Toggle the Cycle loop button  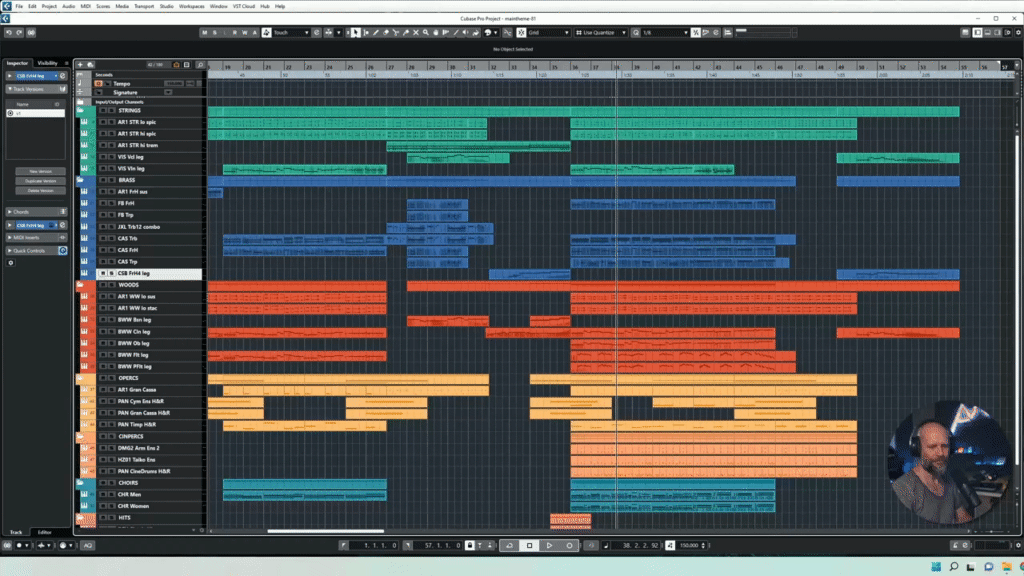(x=509, y=545)
